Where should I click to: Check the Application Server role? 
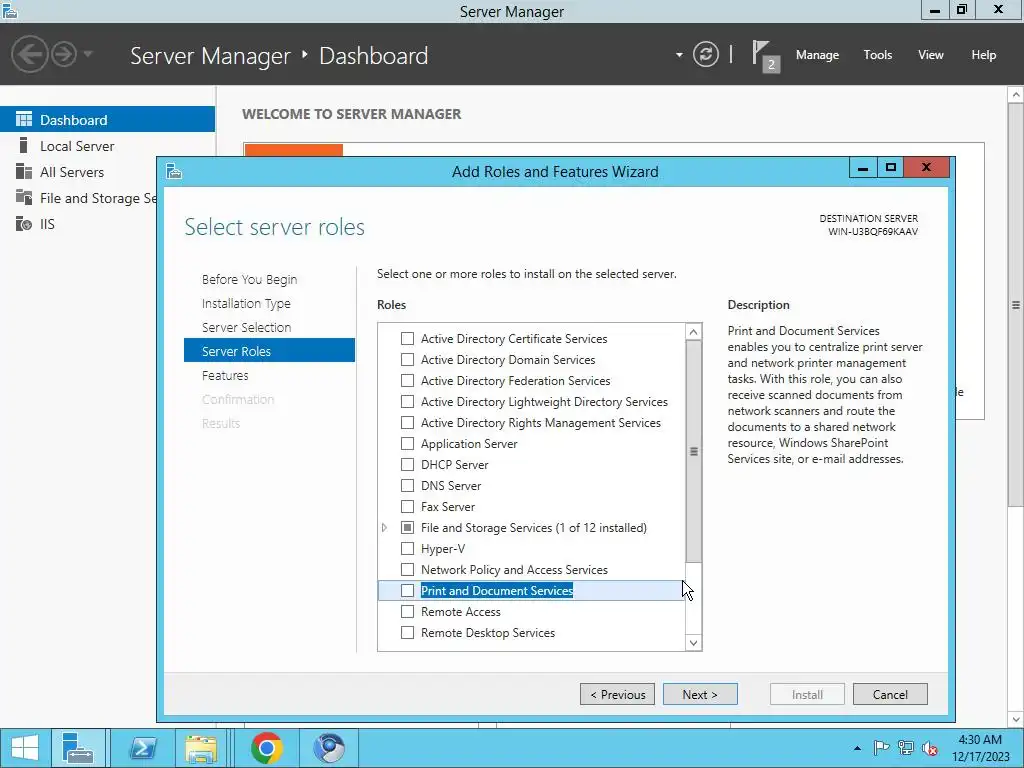coord(407,443)
